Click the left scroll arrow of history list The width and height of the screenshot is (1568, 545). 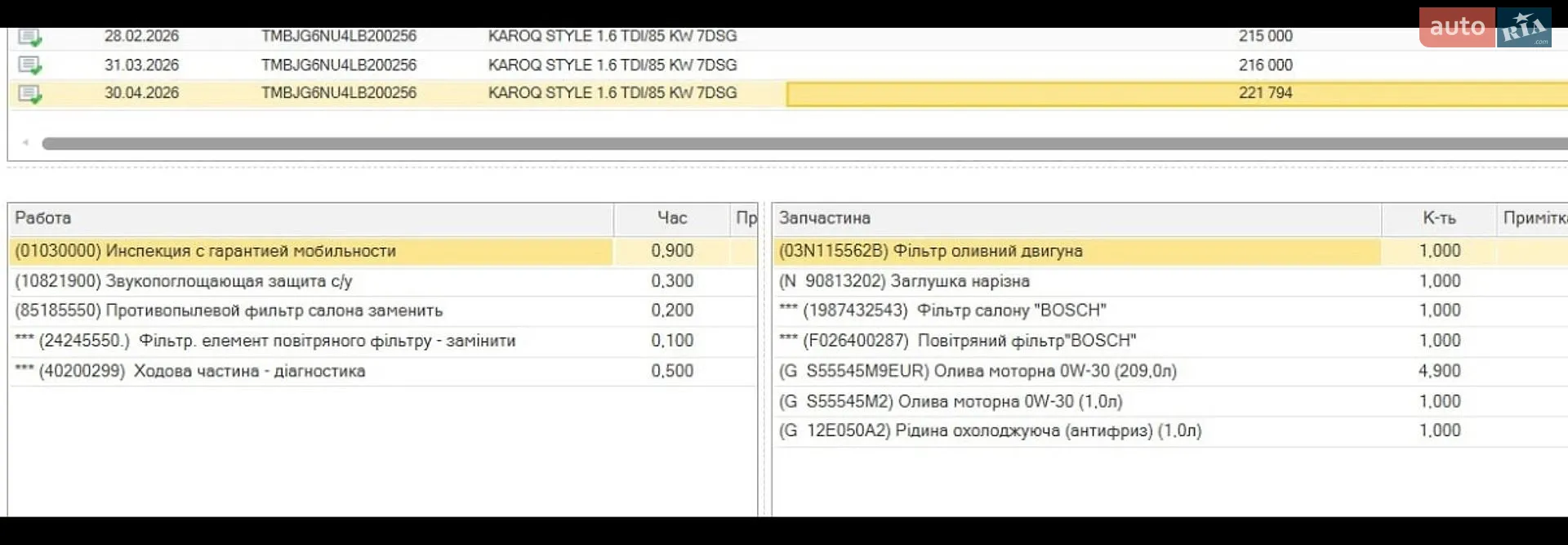click(x=25, y=143)
